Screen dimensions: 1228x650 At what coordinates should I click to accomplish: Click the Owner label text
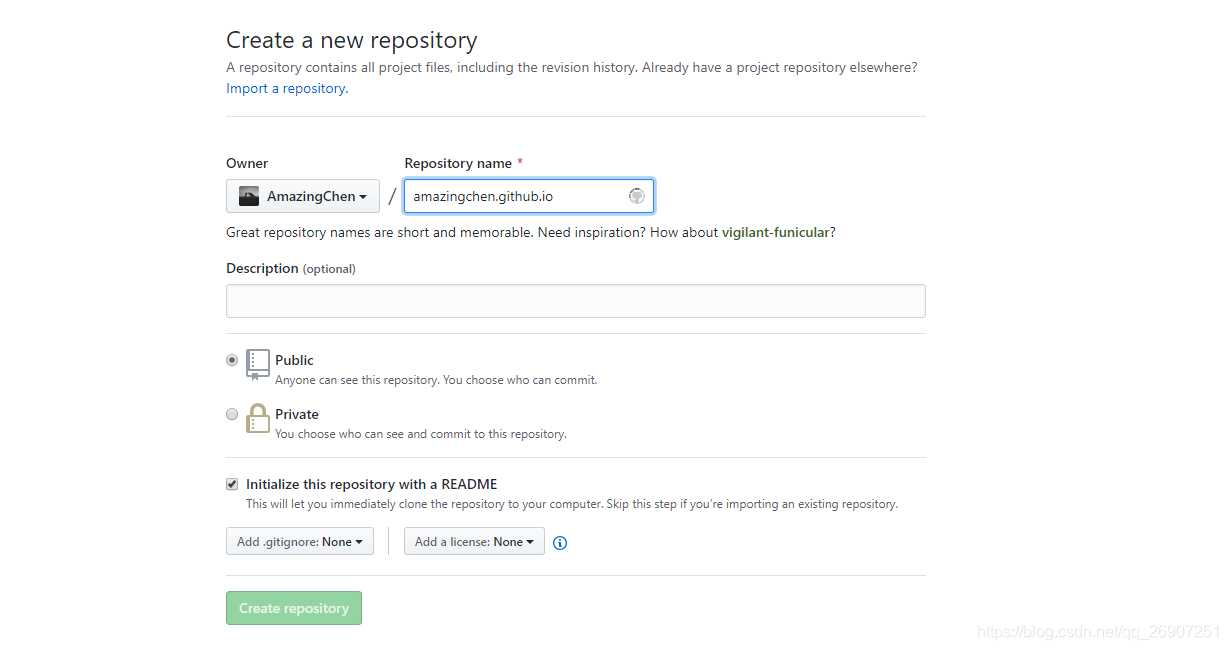pos(247,163)
